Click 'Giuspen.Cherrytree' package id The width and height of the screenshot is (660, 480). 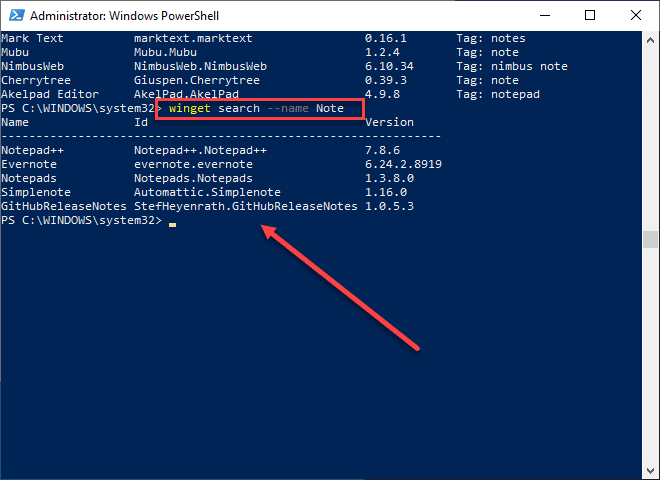coord(197,80)
